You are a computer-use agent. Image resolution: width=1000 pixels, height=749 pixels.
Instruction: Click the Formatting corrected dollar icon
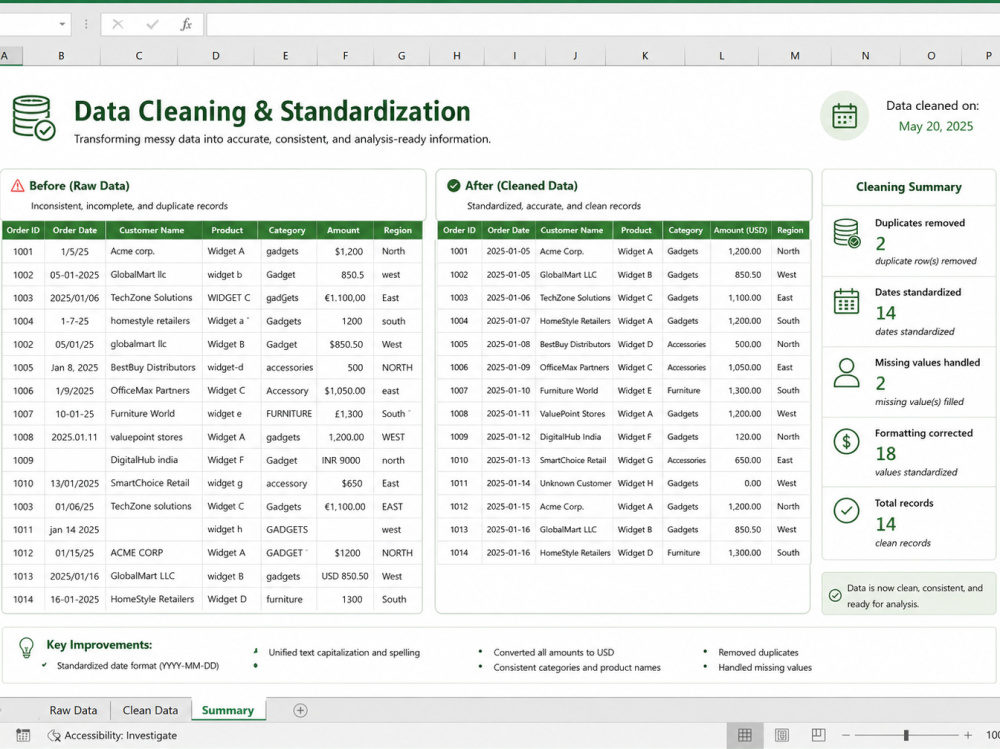[846, 441]
